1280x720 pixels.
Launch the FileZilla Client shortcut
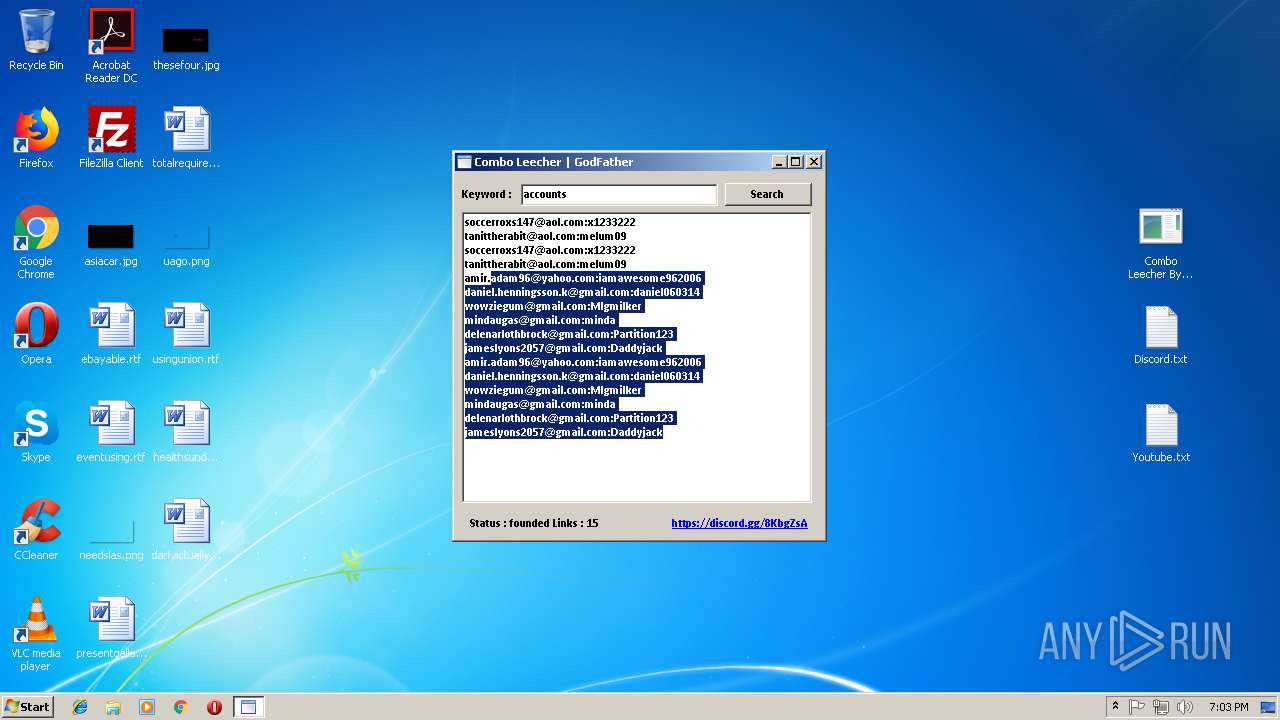(x=111, y=138)
